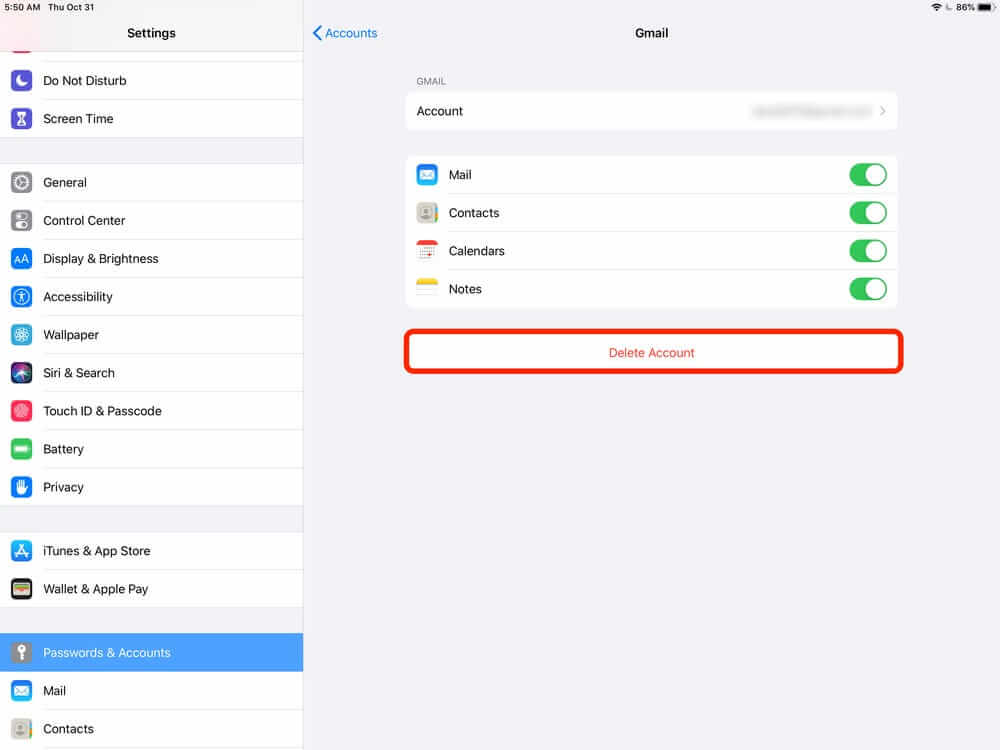Disable the Mail sync toggle
Screen dimensions: 1000x750
[867, 175]
